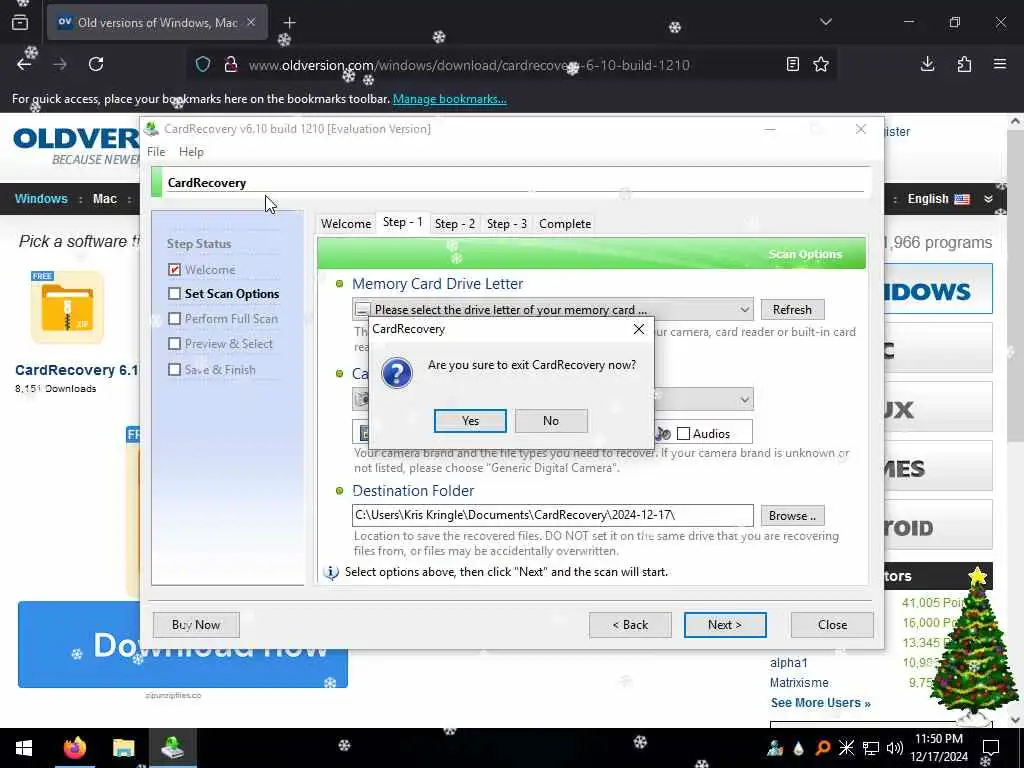Click the tracking protection shield icon
Viewport: 1024px width, 768px height.
pyautogui.click(x=203, y=65)
